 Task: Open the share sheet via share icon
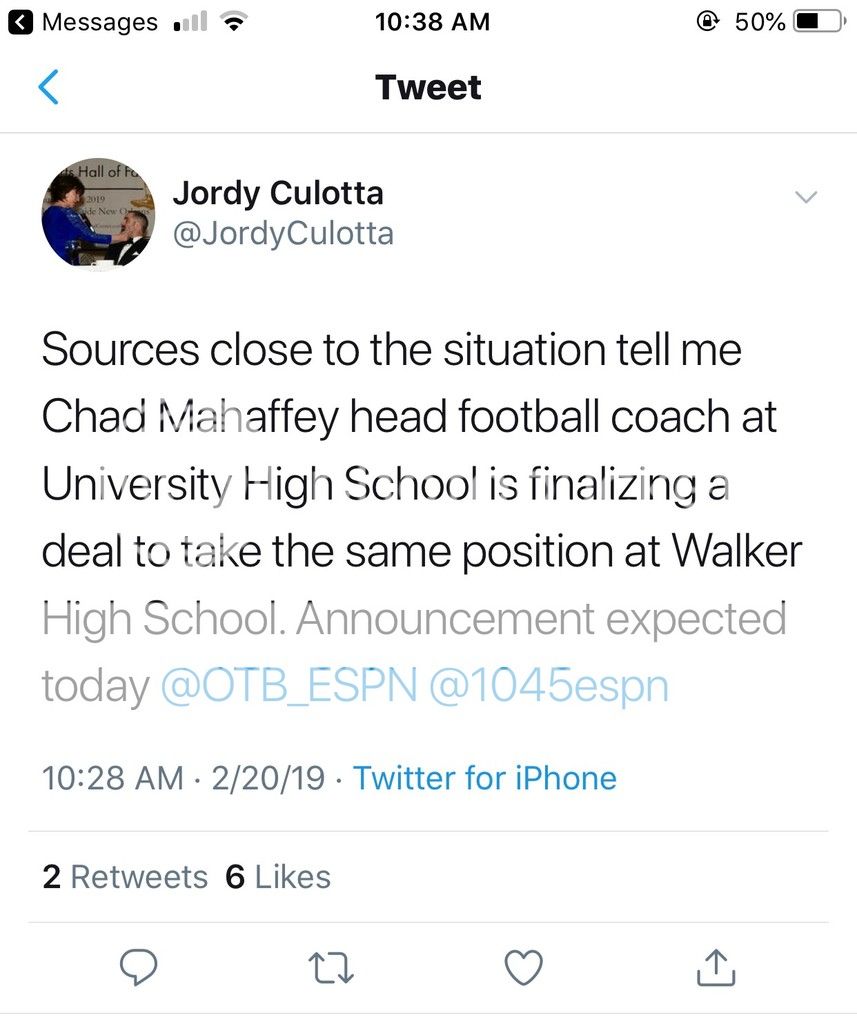715,967
